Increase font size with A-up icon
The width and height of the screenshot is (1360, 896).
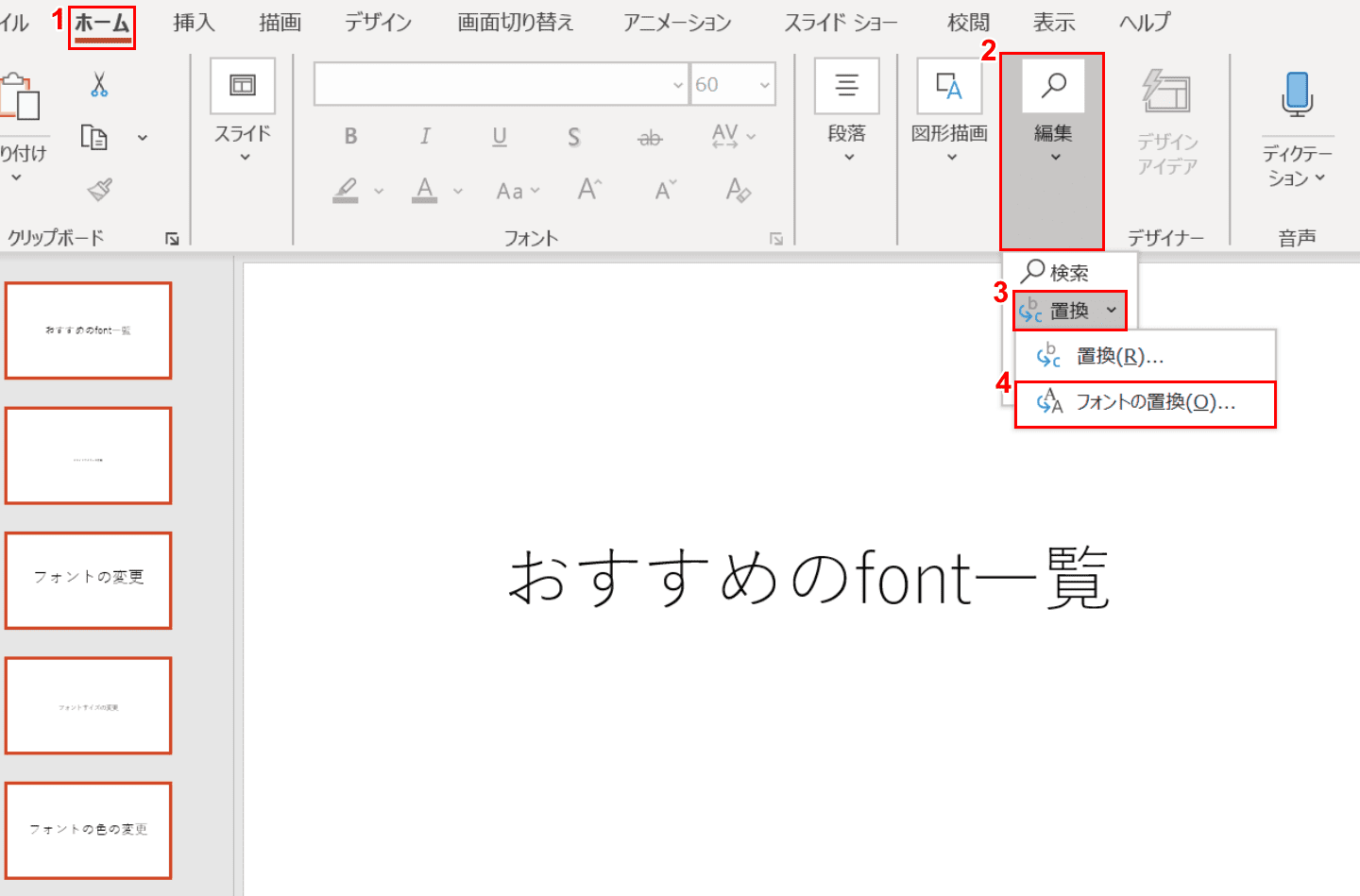pos(589,191)
